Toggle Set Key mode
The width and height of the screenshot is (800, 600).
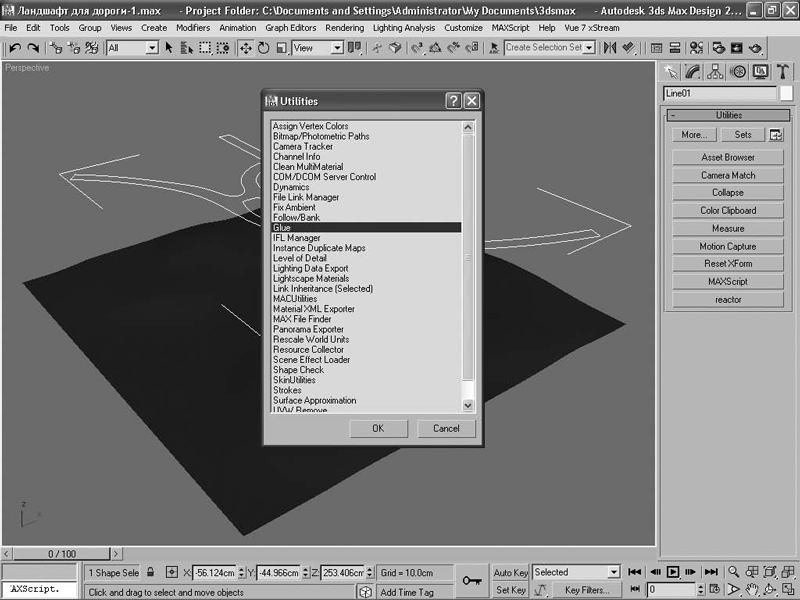tap(510, 590)
